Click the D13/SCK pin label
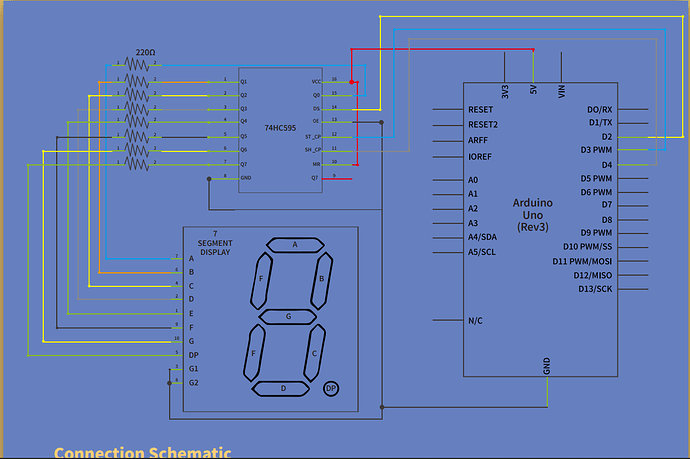This screenshot has width=690, height=459. (x=595, y=289)
